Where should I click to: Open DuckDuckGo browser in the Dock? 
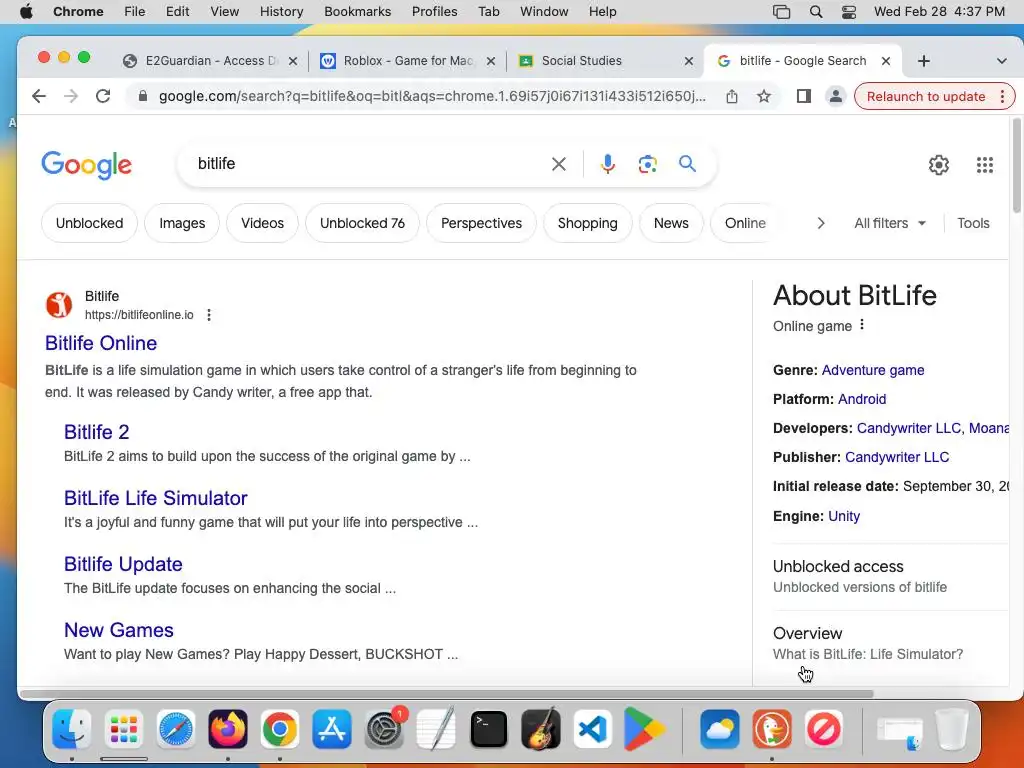coord(772,729)
